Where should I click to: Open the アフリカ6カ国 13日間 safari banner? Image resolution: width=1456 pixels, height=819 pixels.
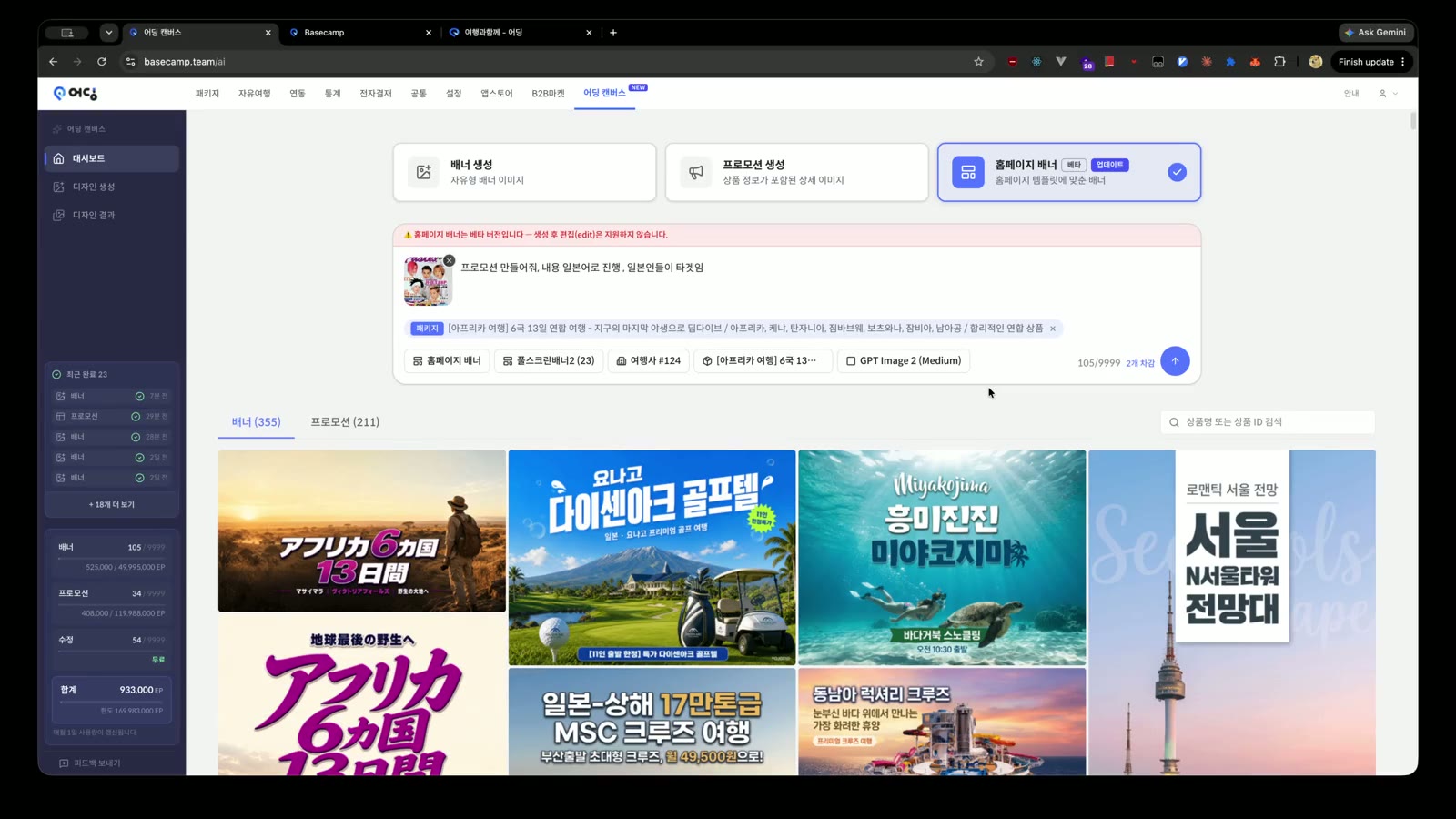[362, 531]
